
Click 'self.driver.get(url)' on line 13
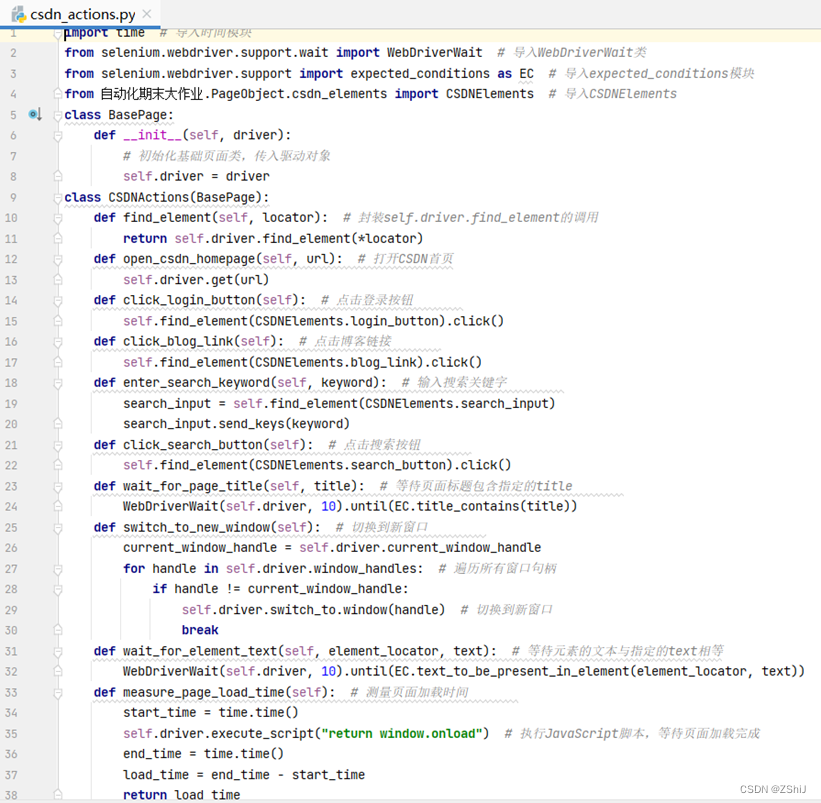196,280
